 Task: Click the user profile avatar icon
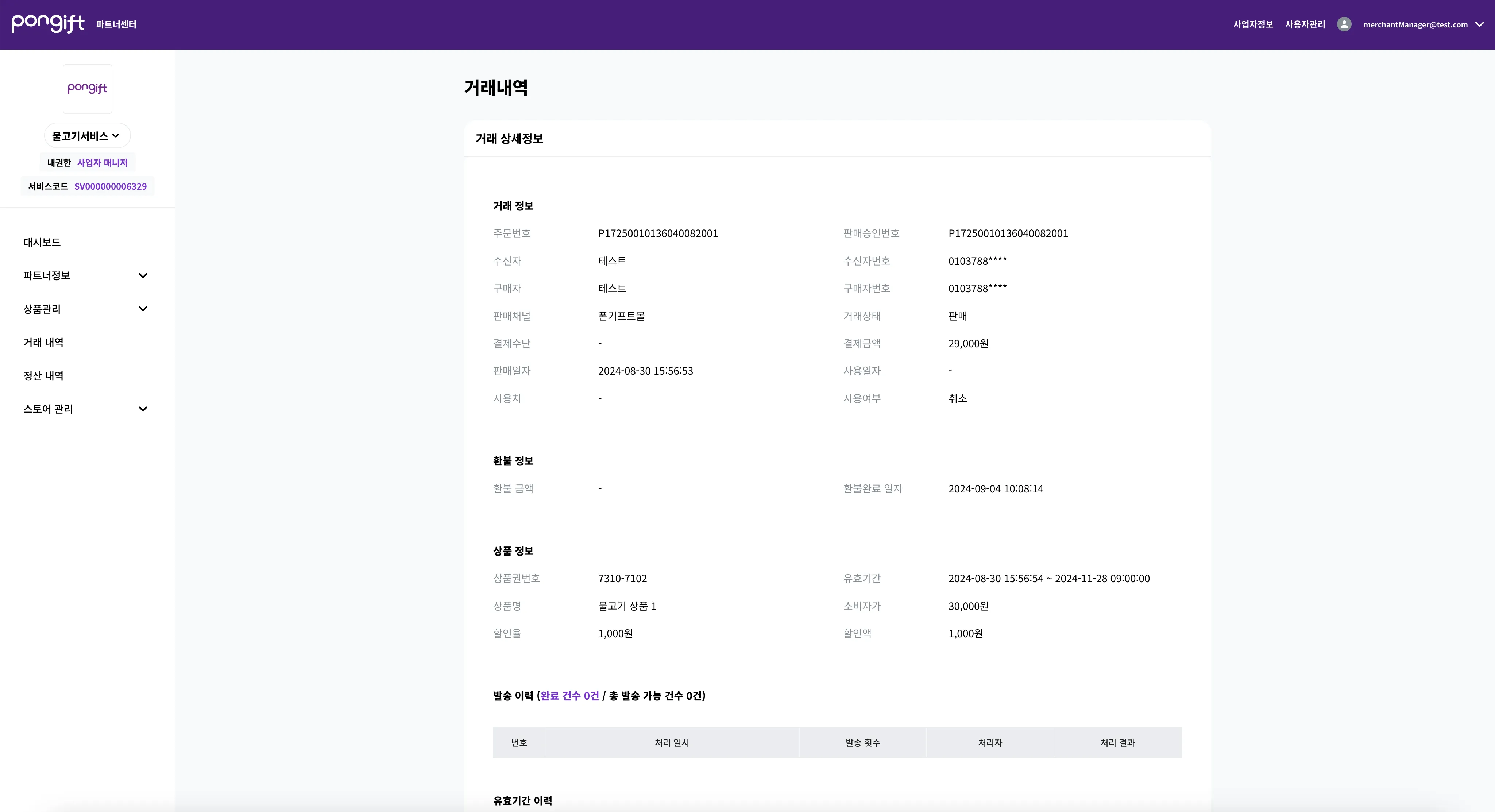click(1345, 24)
